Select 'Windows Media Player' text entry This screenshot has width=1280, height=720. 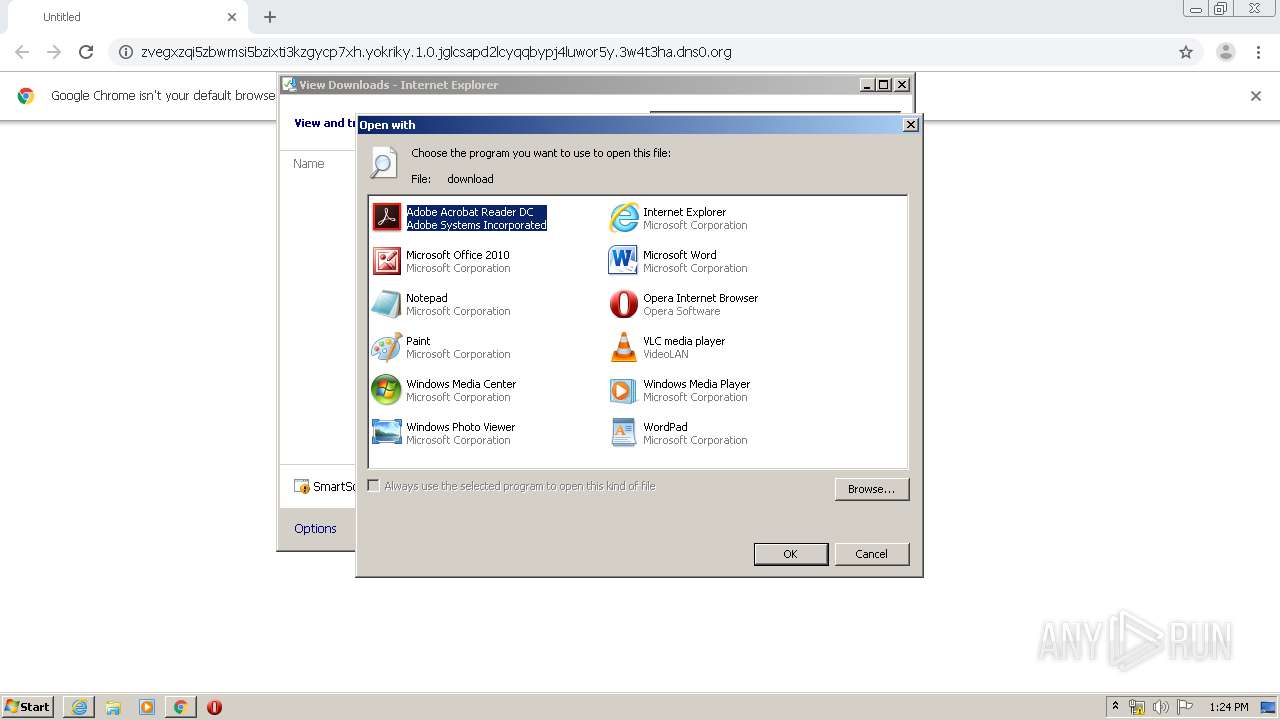coord(696,384)
